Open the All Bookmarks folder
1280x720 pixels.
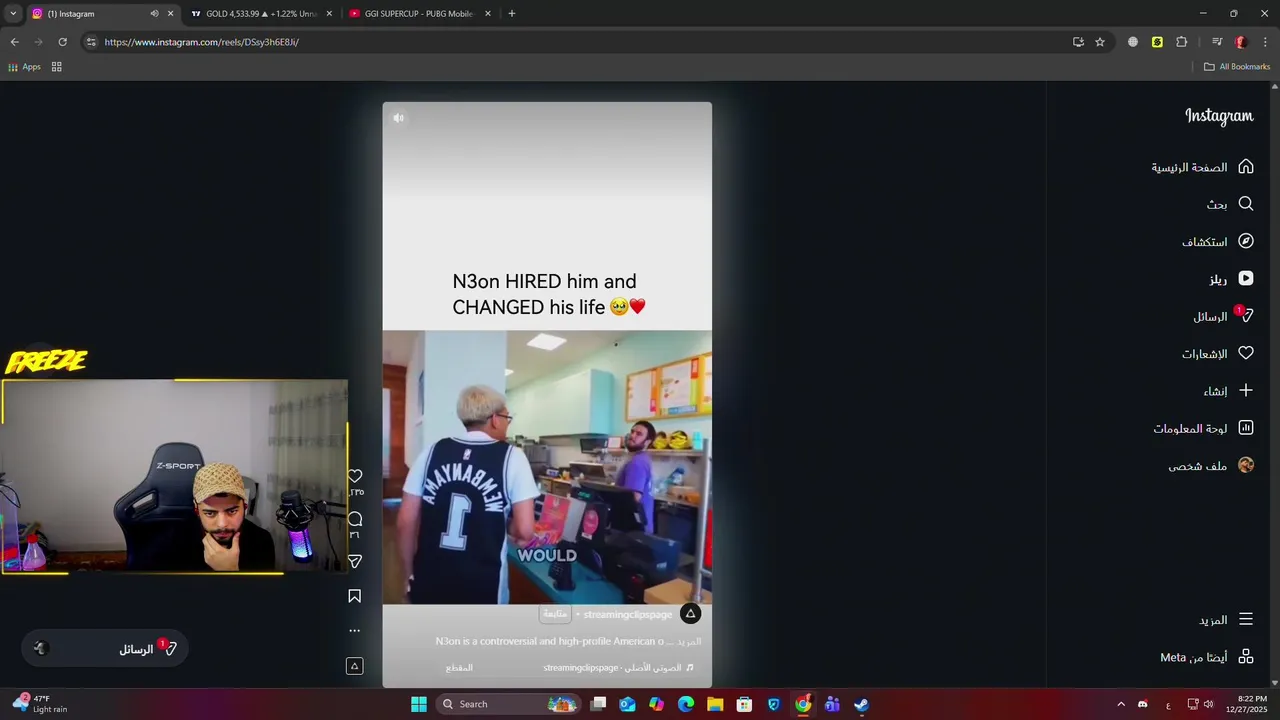pos(1237,67)
